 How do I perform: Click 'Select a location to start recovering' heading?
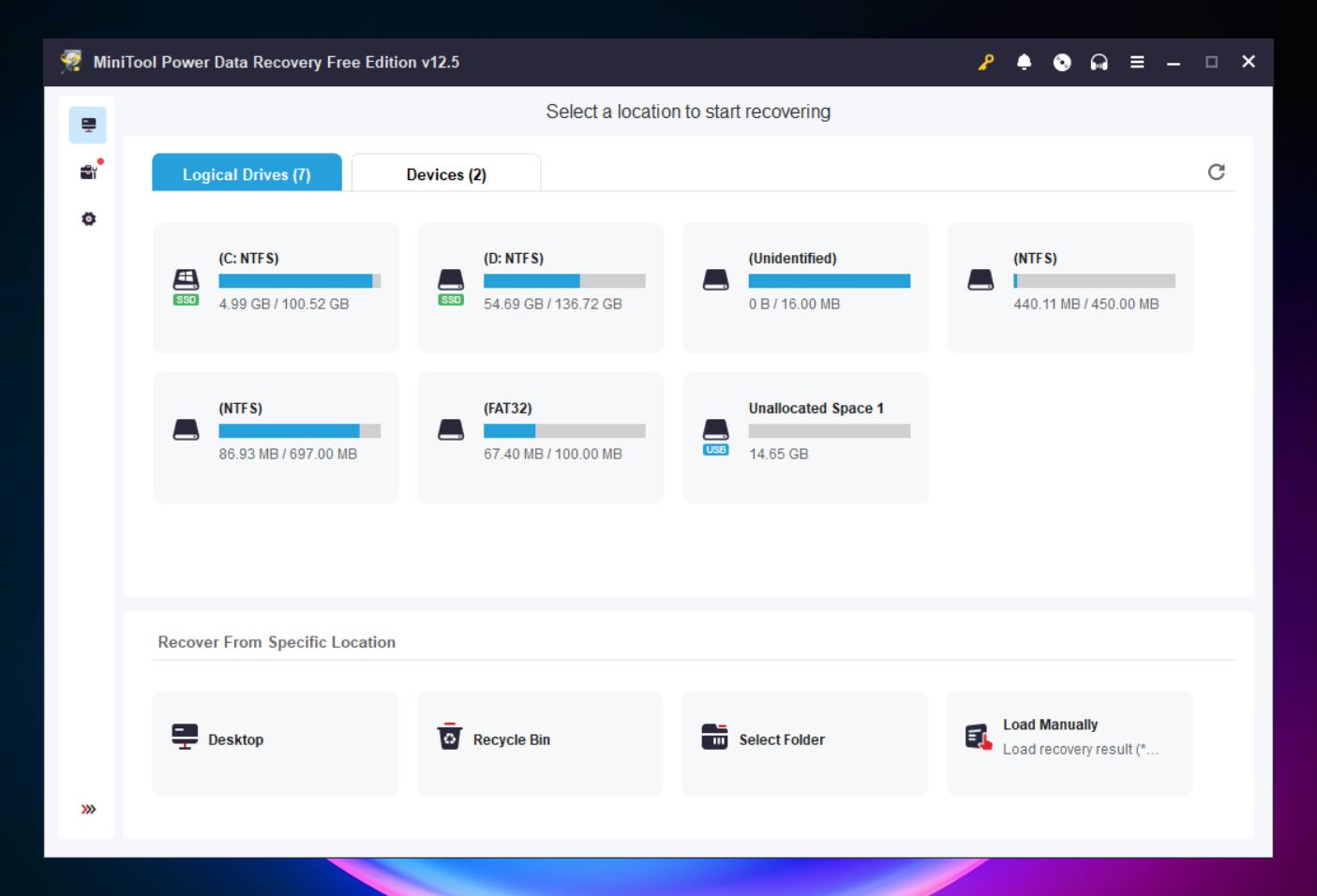coord(688,112)
